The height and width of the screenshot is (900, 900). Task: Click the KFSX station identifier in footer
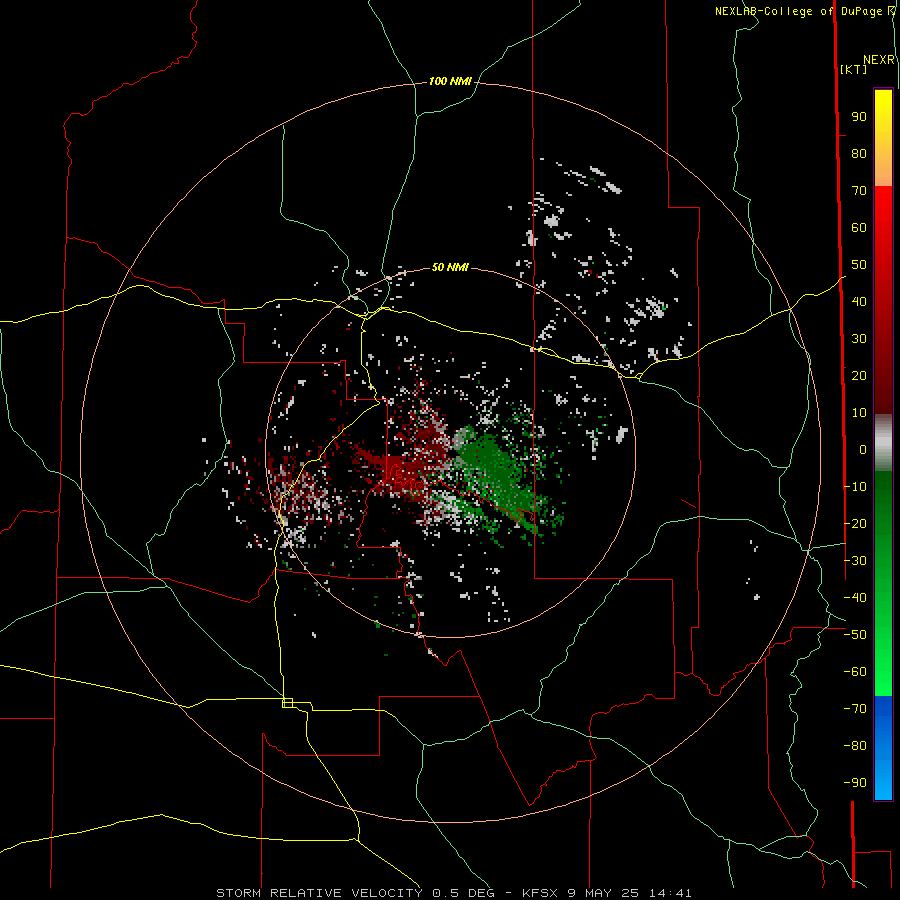(x=541, y=893)
